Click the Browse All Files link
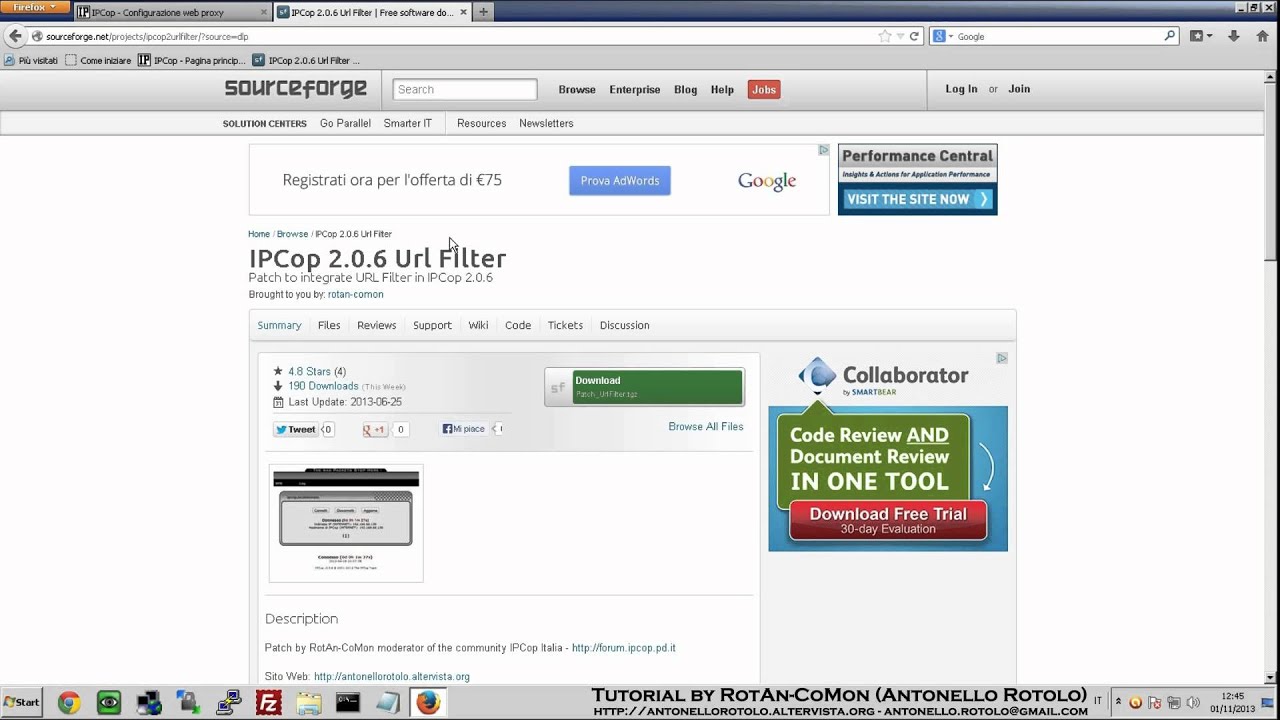 pos(706,426)
